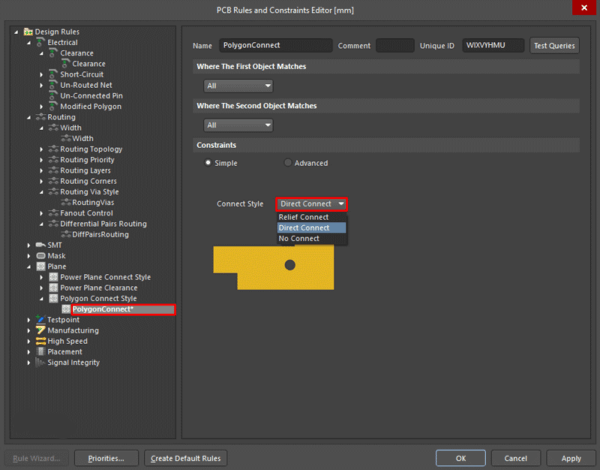
Task: Click the Testpoint category icon
Action: click(41, 320)
